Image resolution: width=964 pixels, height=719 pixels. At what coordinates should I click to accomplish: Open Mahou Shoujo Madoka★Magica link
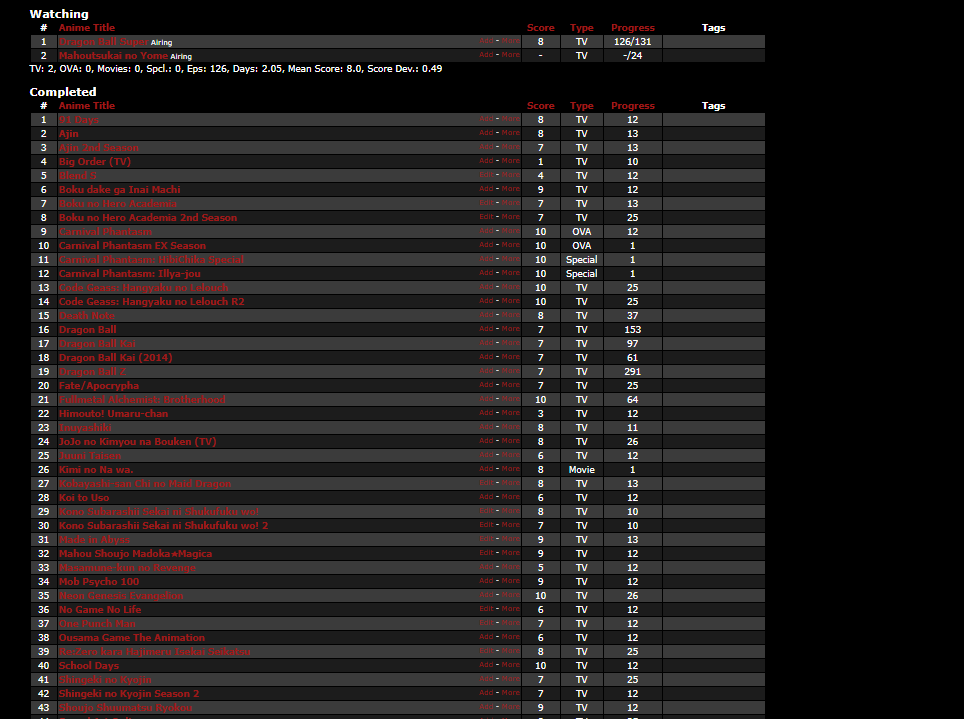coord(135,554)
